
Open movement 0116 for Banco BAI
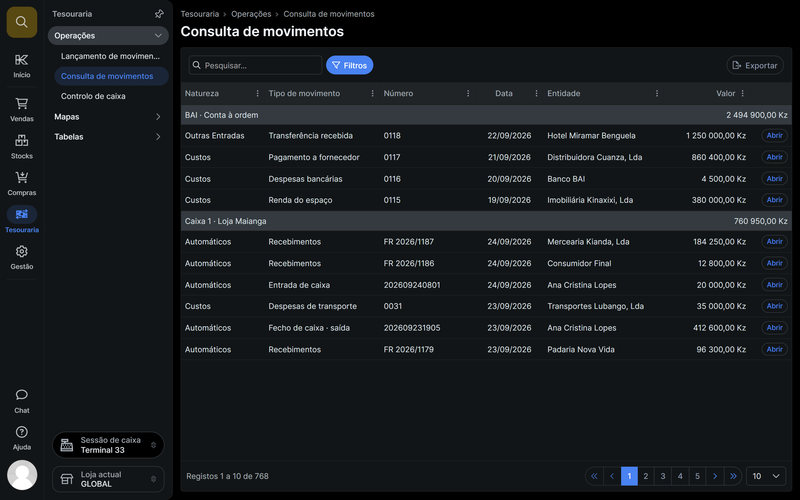(x=774, y=179)
